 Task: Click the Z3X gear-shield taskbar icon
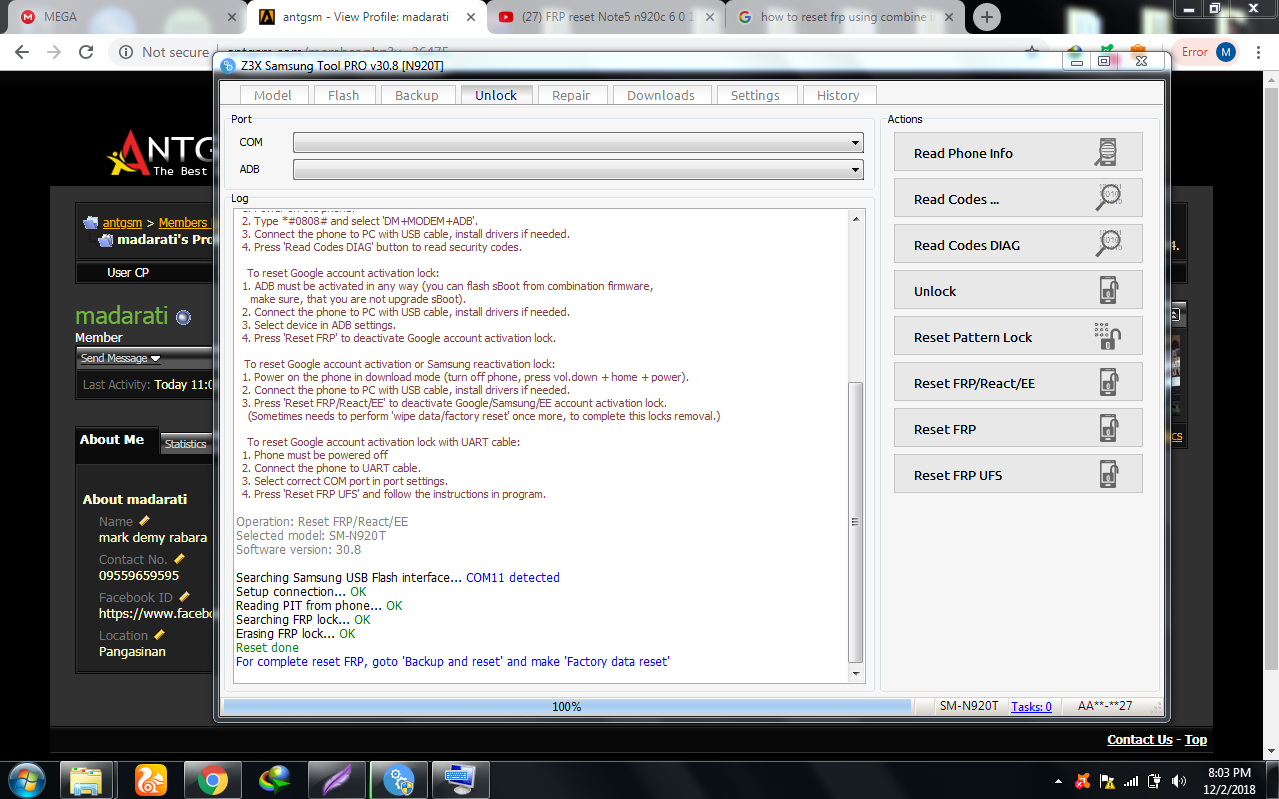[x=399, y=779]
